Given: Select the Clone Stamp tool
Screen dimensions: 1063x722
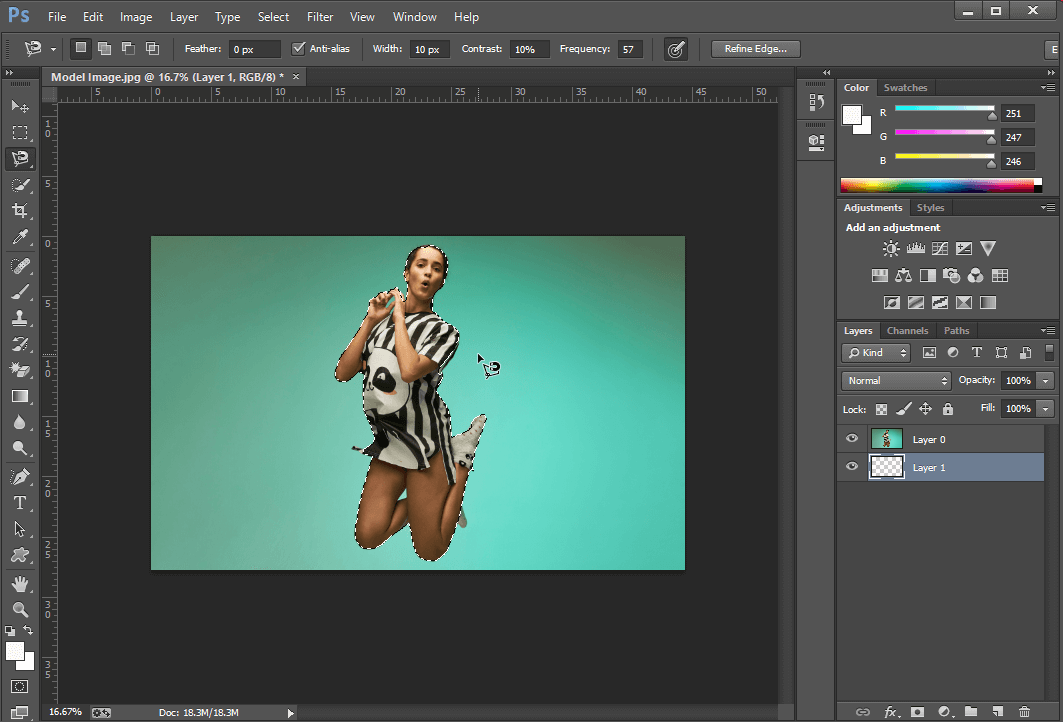Looking at the screenshot, I should (x=19, y=318).
